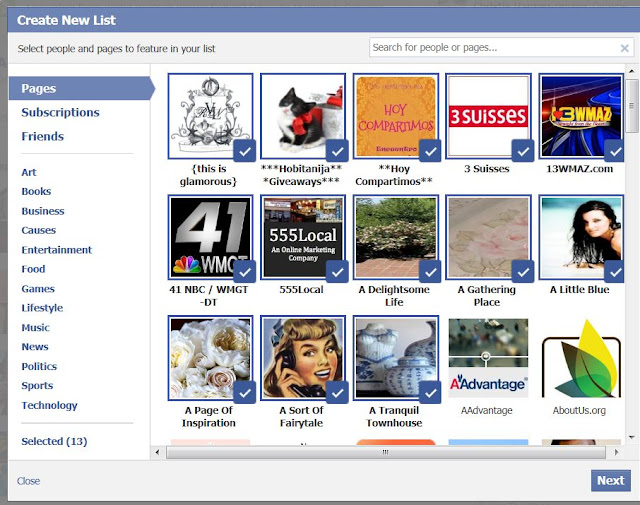Click the A Tranquil Townhouse thumbnail

tap(396, 358)
